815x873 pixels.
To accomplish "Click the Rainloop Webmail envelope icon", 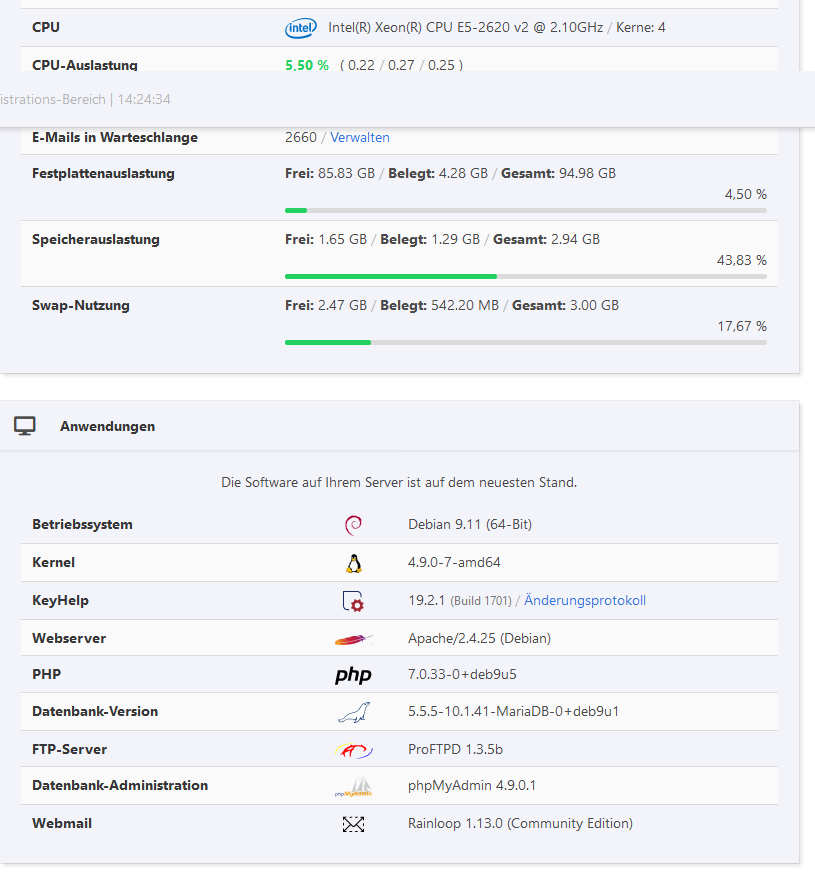I will click(353, 824).
